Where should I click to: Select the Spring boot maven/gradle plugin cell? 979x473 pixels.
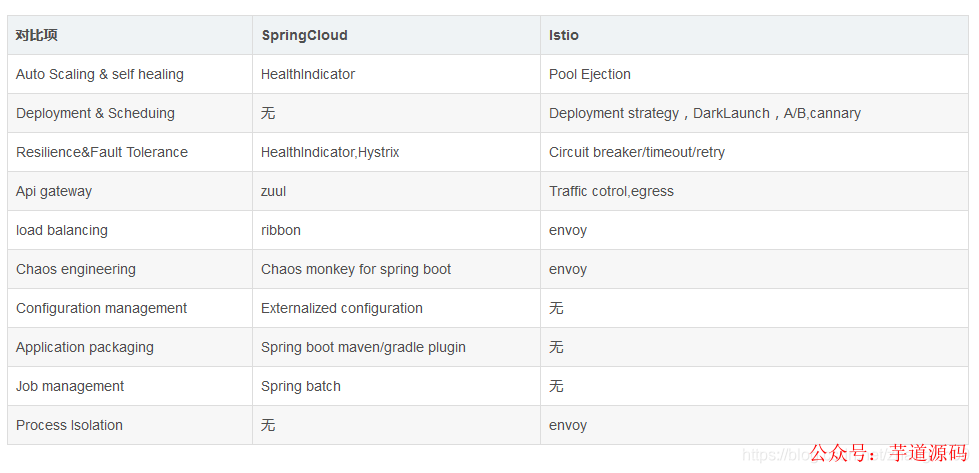pyautogui.click(x=363, y=347)
